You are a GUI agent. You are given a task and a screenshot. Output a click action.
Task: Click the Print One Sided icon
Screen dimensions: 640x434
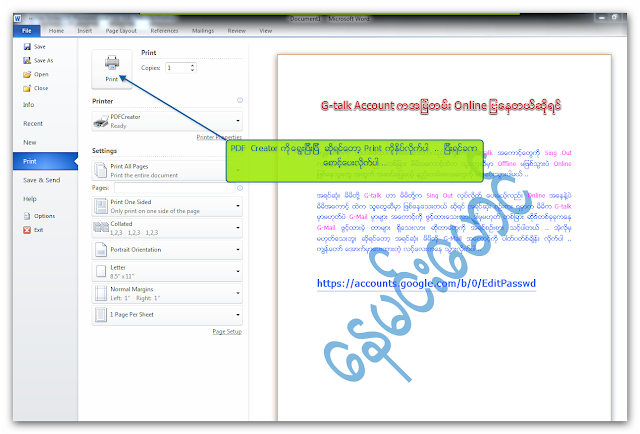(100, 206)
